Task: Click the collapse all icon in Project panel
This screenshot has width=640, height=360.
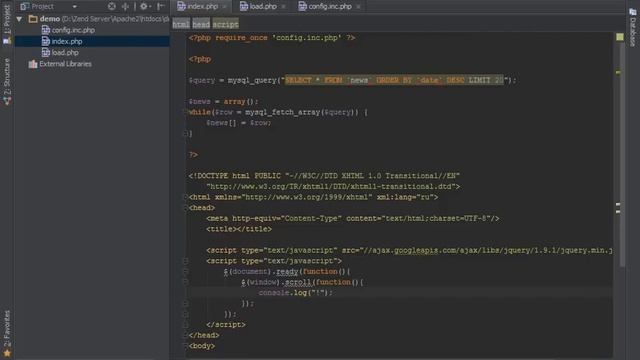Action: pyautogui.click(x=125, y=7)
